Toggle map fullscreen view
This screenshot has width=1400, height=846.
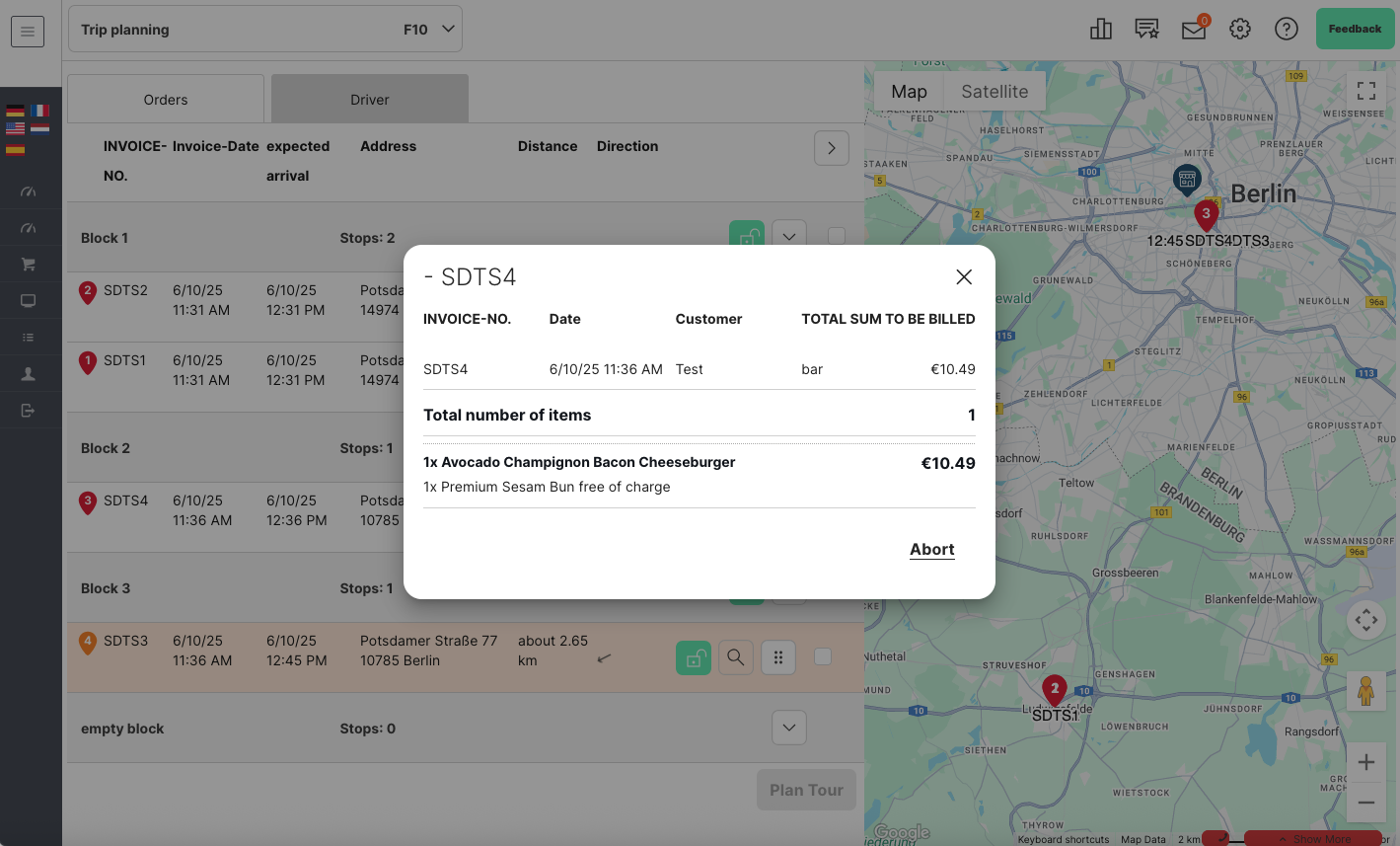coord(1366,91)
